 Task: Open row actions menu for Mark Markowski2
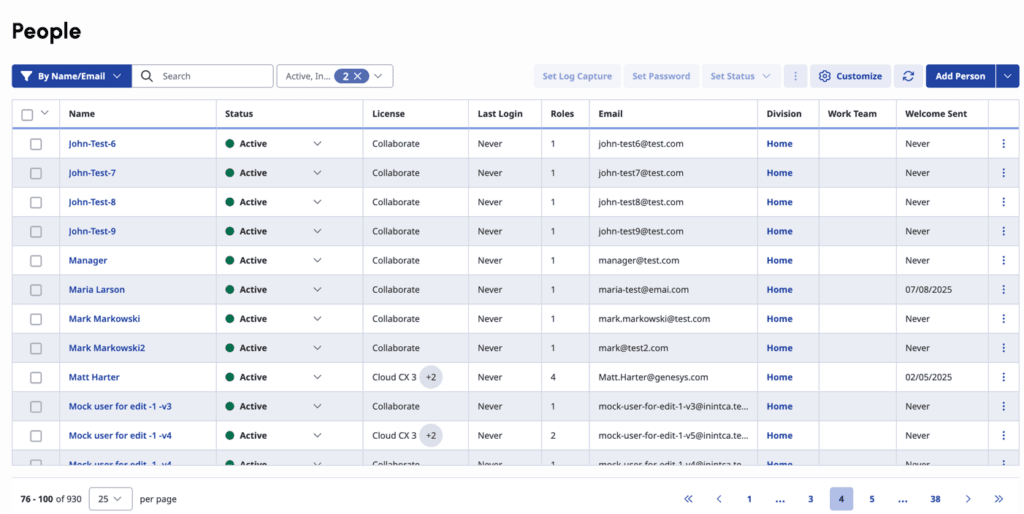tap(1003, 348)
